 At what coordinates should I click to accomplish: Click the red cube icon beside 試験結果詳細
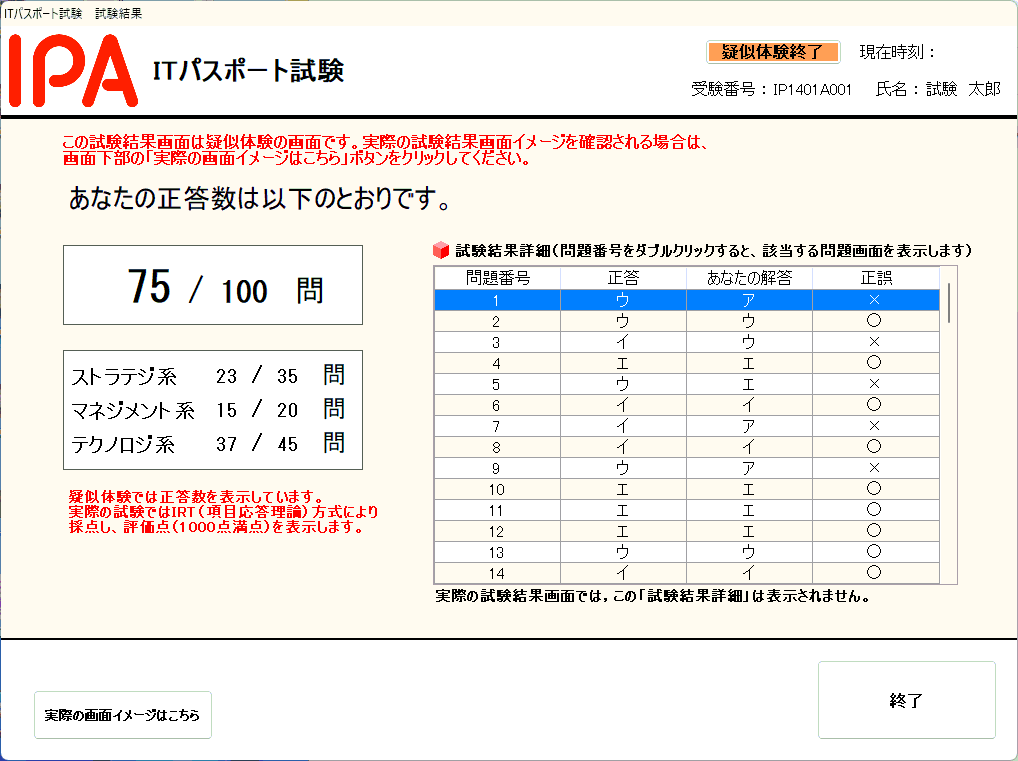point(441,250)
